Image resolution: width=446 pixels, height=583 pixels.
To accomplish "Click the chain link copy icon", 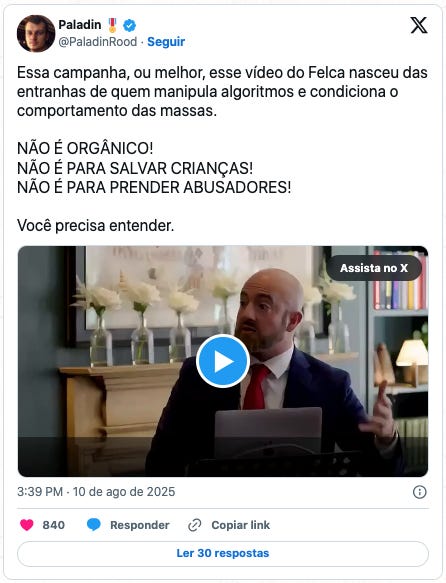I will point(195,525).
